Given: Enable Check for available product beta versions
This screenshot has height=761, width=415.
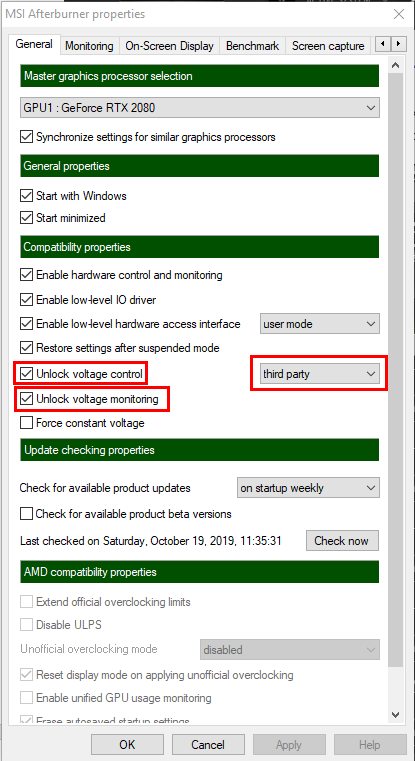Looking at the screenshot, I should click(26, 513).
